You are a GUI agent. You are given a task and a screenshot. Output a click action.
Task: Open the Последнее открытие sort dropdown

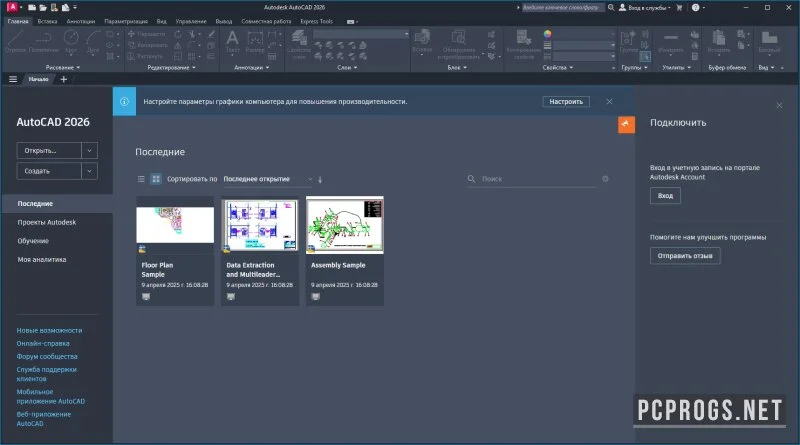268,179
